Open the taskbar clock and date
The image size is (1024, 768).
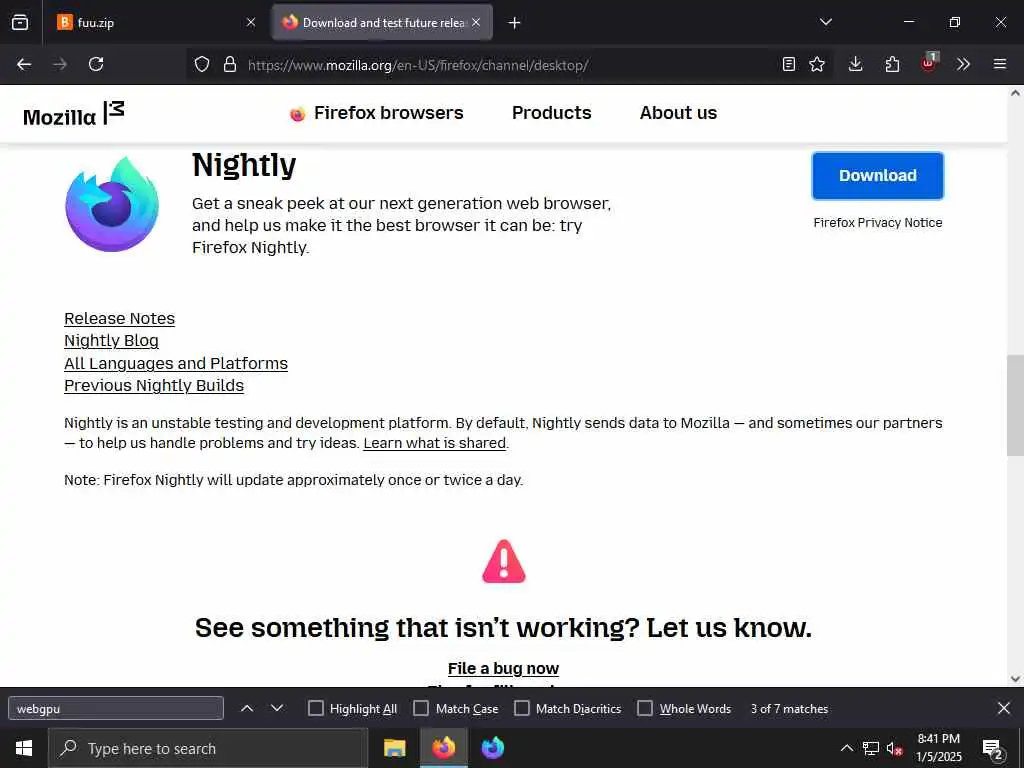938,748
